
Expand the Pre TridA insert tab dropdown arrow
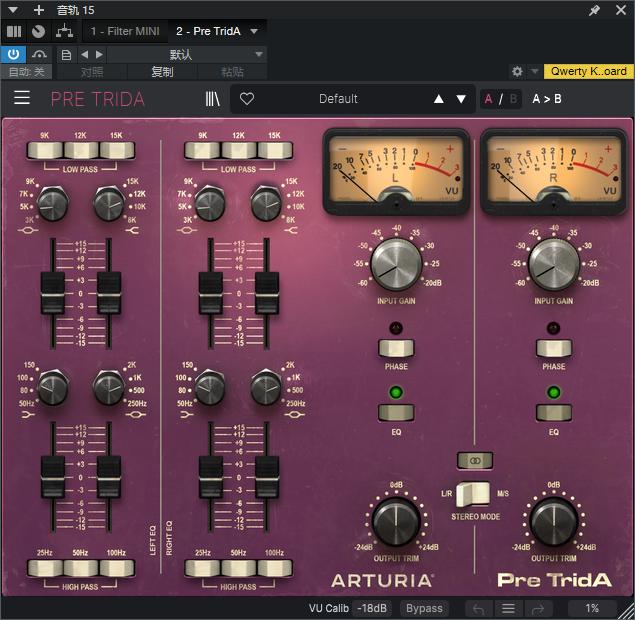(254, 31)
